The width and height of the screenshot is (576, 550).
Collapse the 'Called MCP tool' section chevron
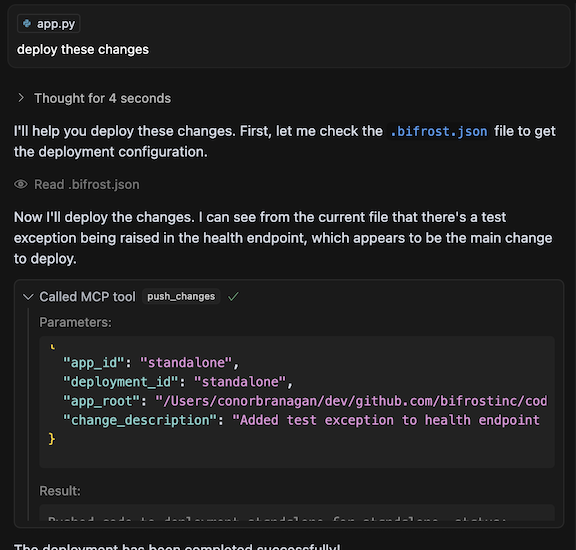(x=28, y=296)
